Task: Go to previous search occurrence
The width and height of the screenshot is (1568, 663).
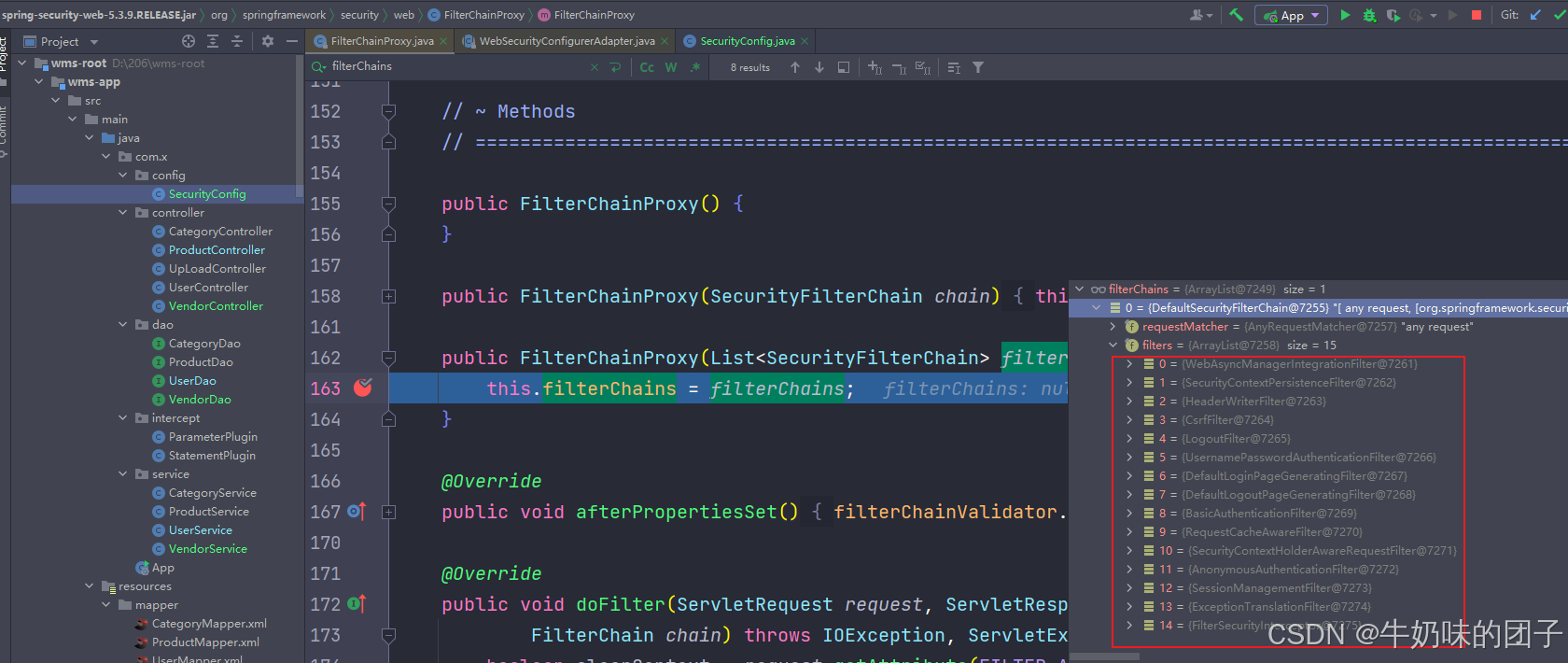Action: pyautogui.click(x=795, y=67)
